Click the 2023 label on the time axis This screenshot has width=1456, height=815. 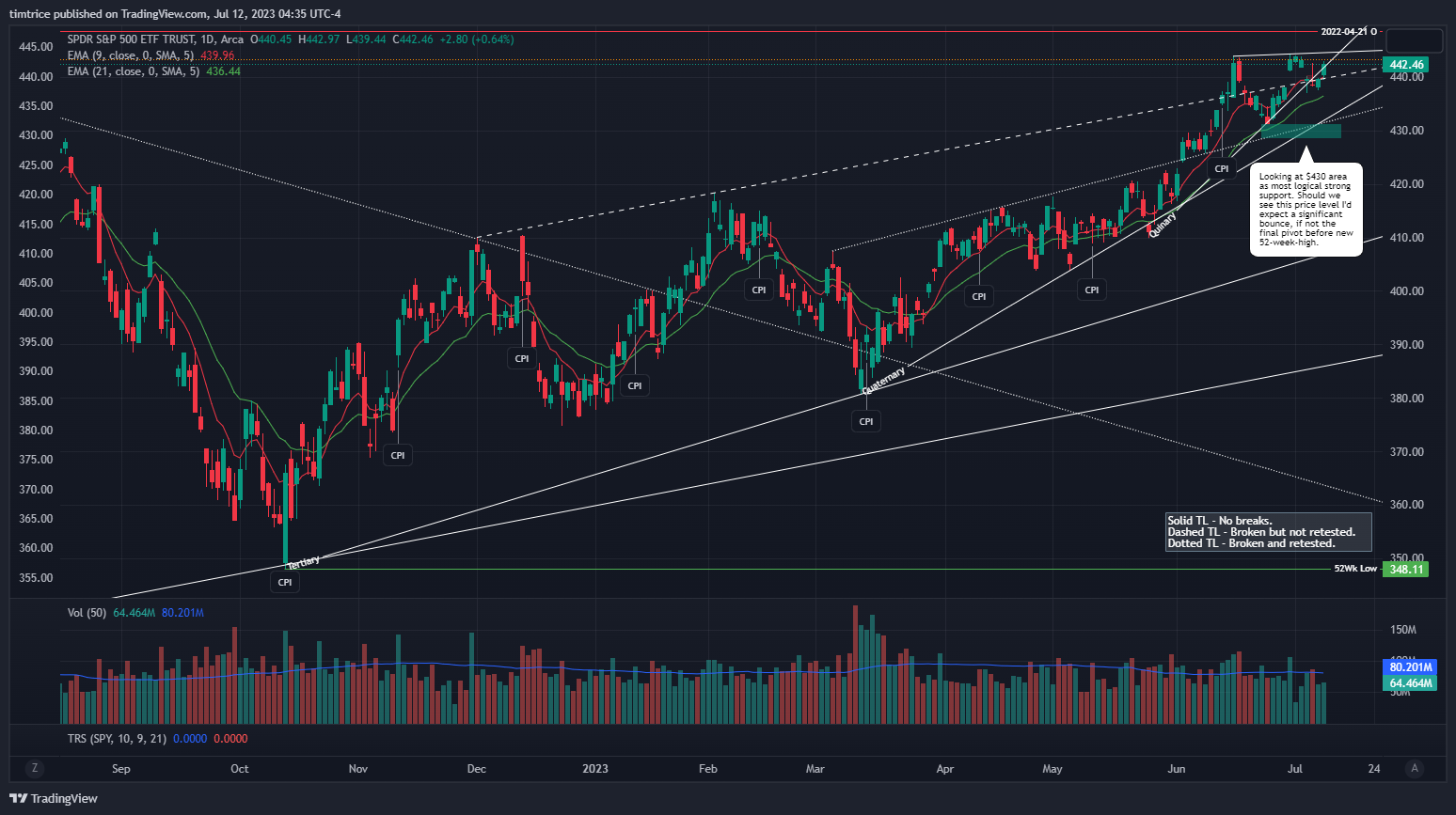click(x=595, y=769)
